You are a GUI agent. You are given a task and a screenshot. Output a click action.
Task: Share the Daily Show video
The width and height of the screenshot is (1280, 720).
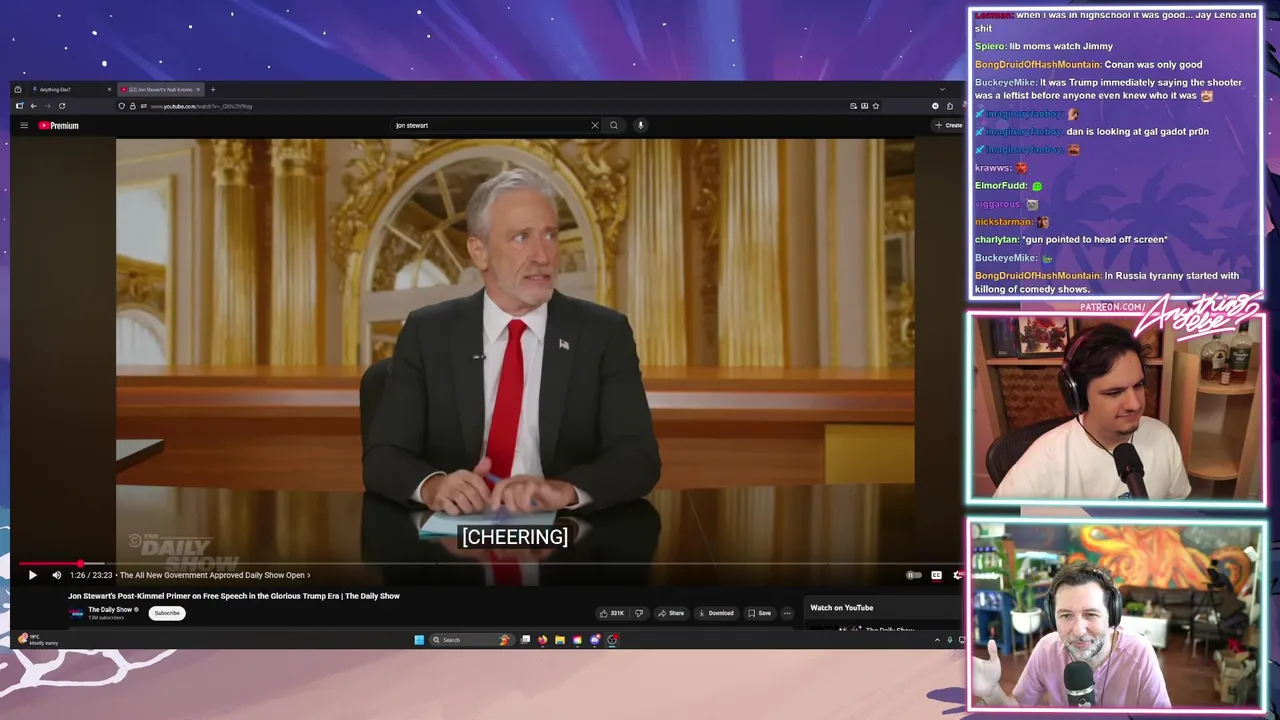[x=671, y=613]
